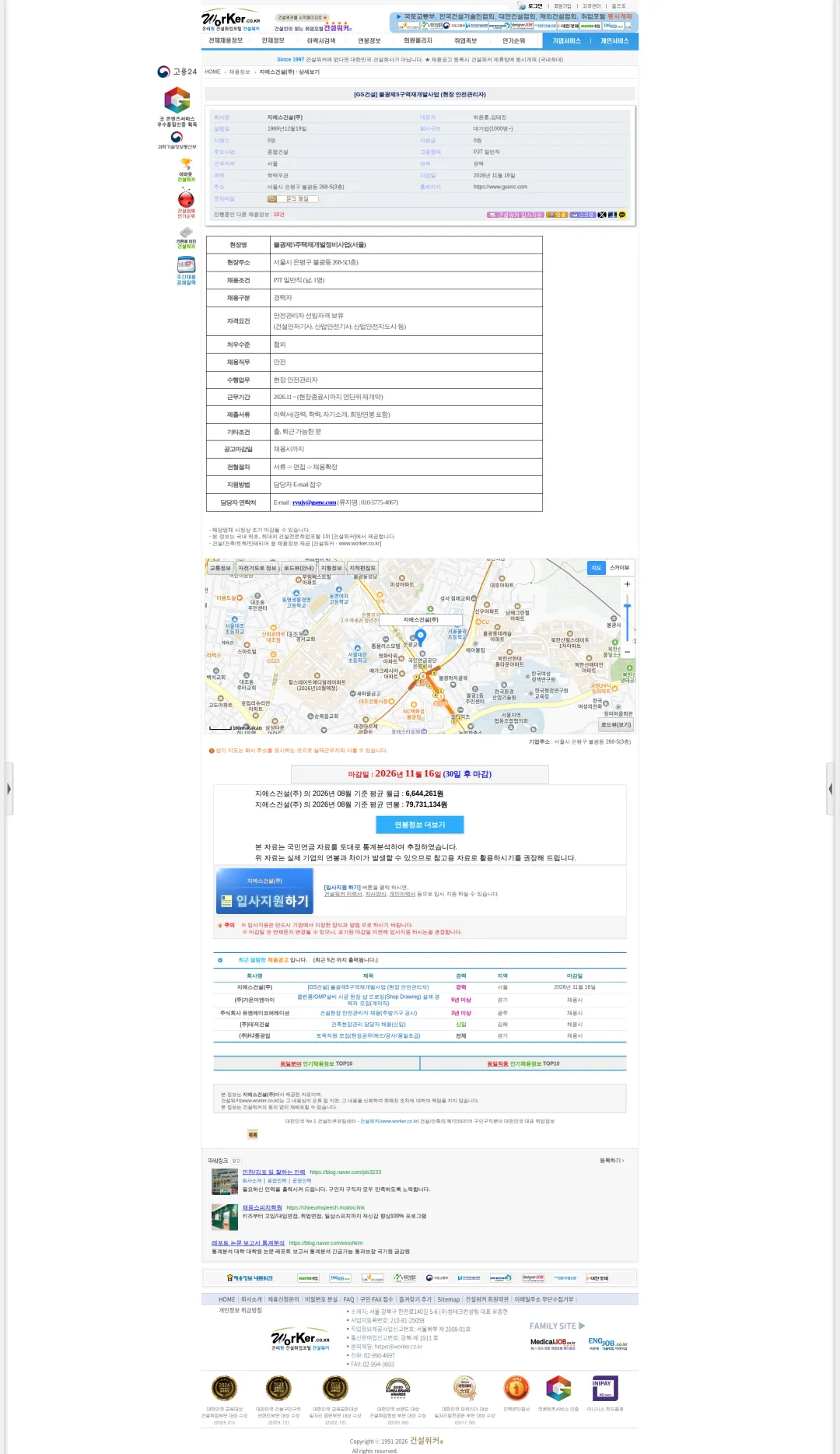This screenshot has width=840, height=1454.
Task: Click the large 입사지원하기 apply button
Action: 264,892
